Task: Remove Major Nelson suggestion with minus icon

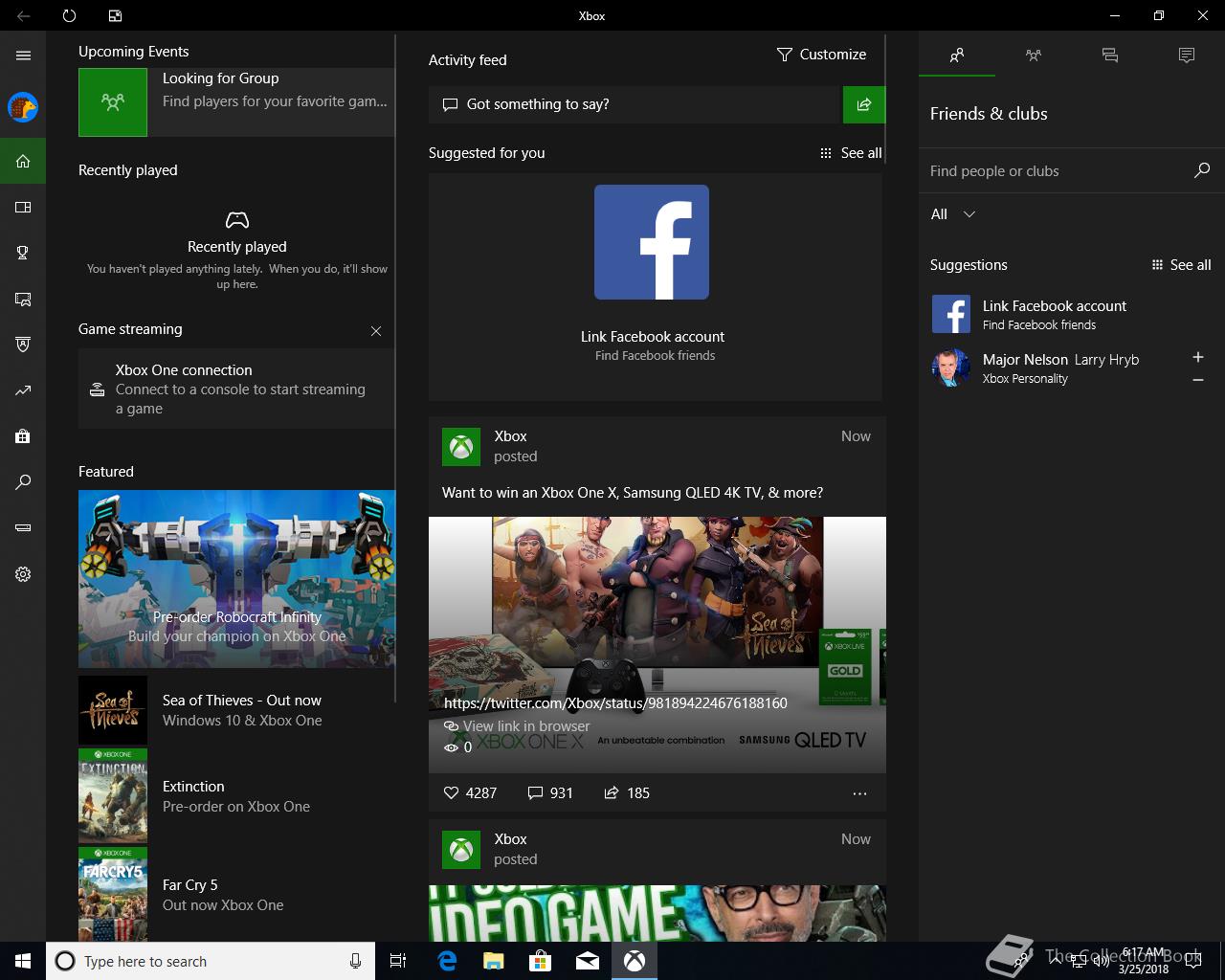Action: click(1197, 380)
